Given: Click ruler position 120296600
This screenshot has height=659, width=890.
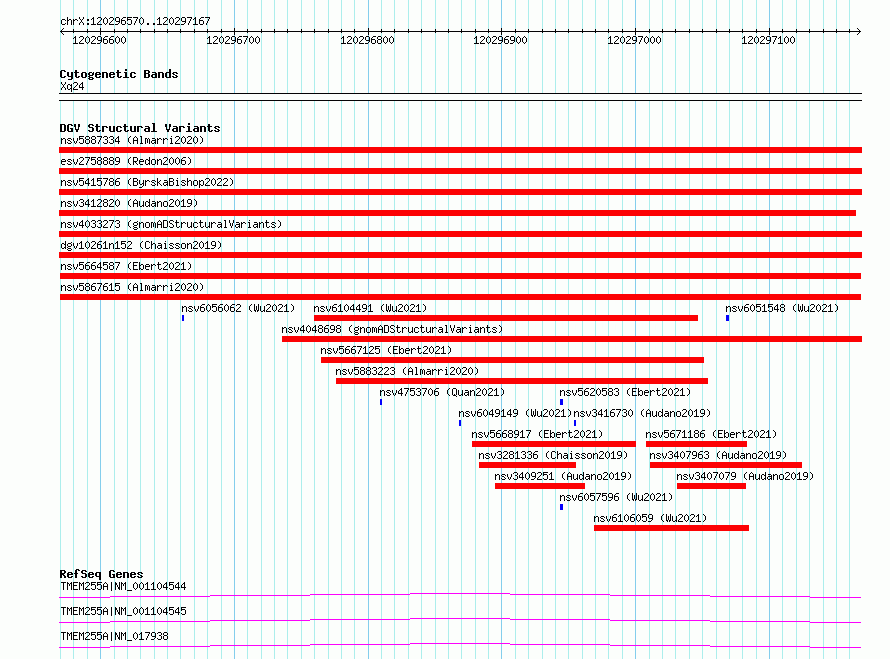Looking at the screenshot, I should pos(99,40).
